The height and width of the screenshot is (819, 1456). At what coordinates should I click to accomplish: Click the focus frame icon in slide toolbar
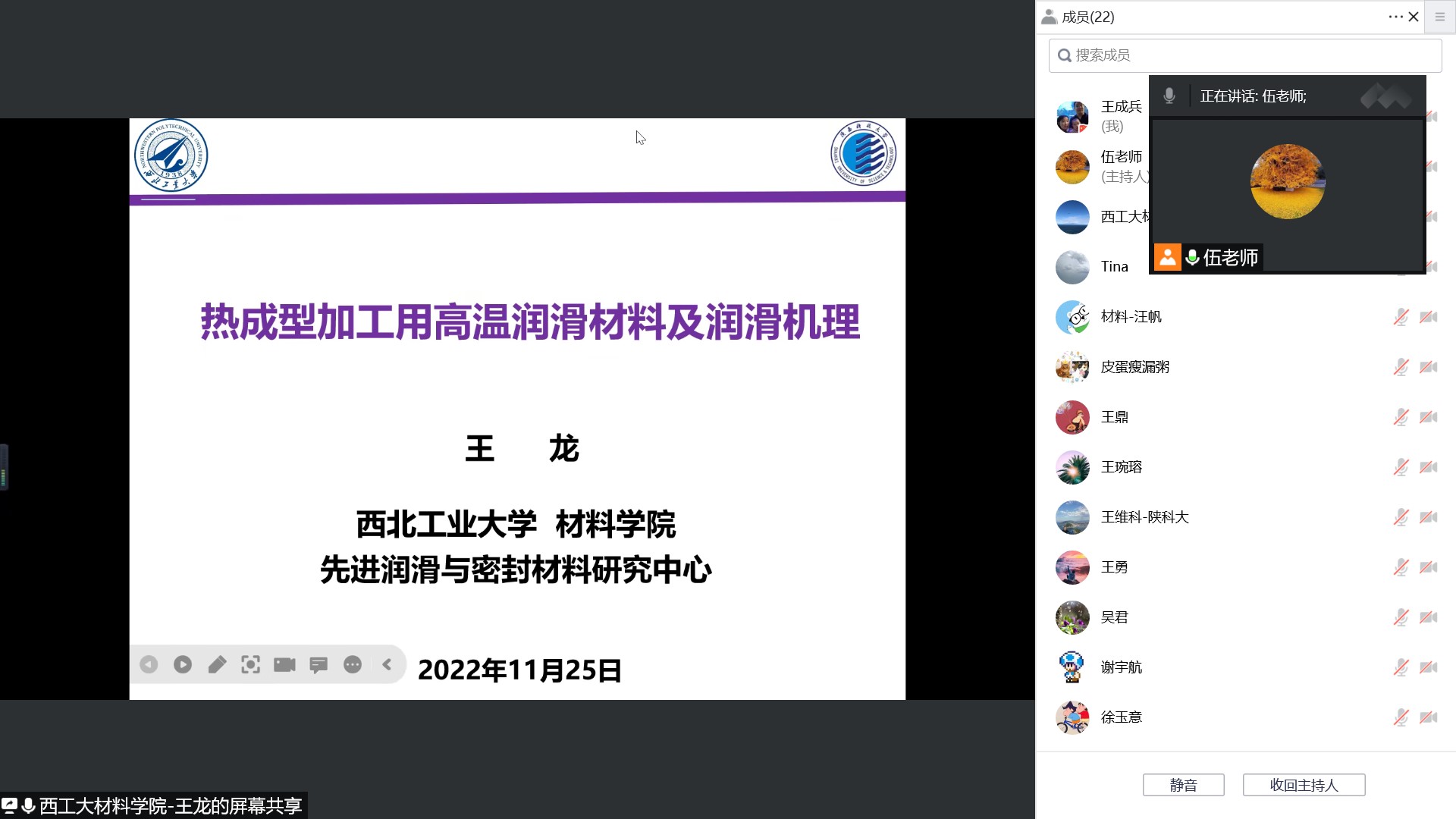coord(250,665)
